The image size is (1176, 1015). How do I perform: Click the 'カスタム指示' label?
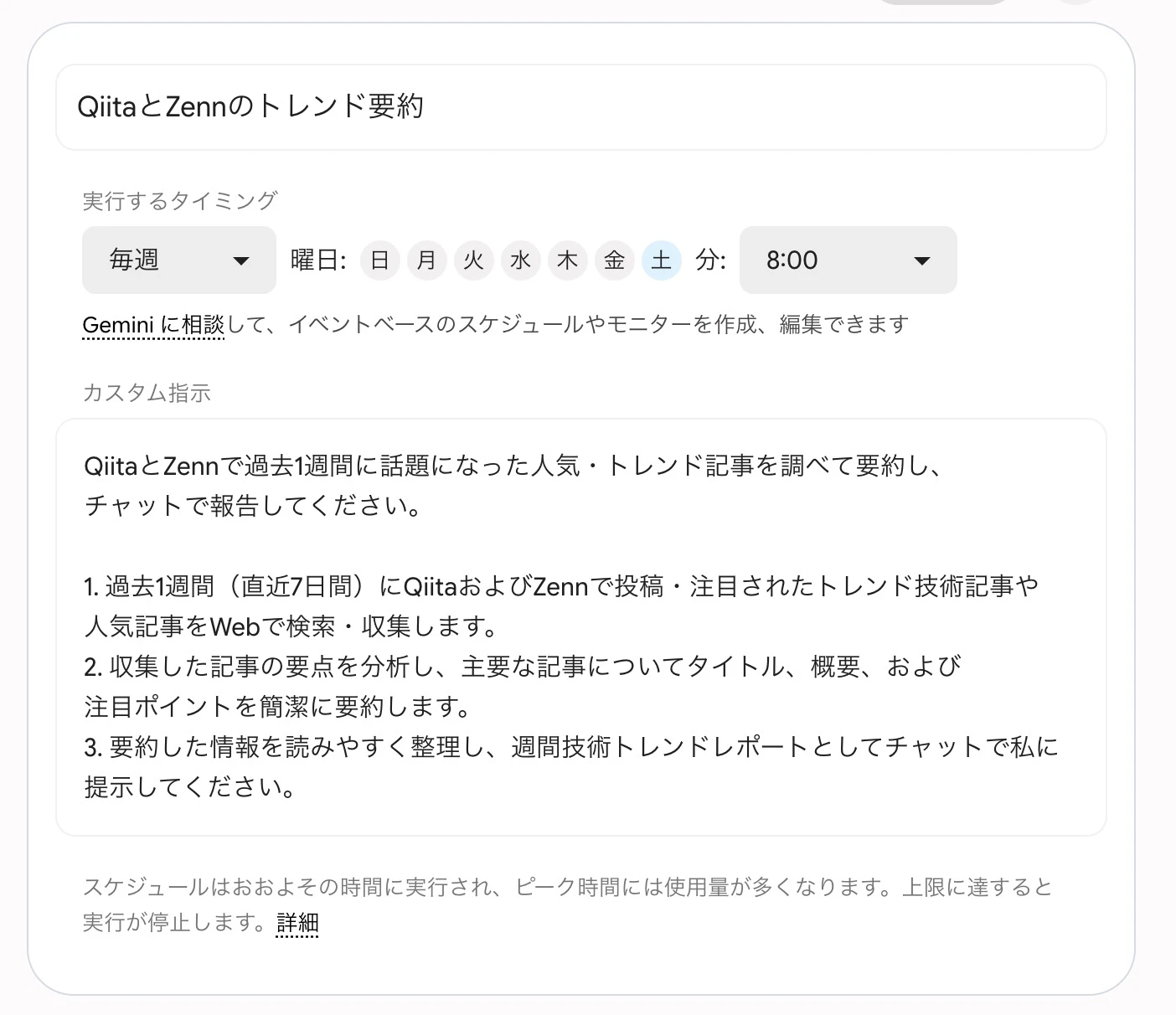[147, 393]
